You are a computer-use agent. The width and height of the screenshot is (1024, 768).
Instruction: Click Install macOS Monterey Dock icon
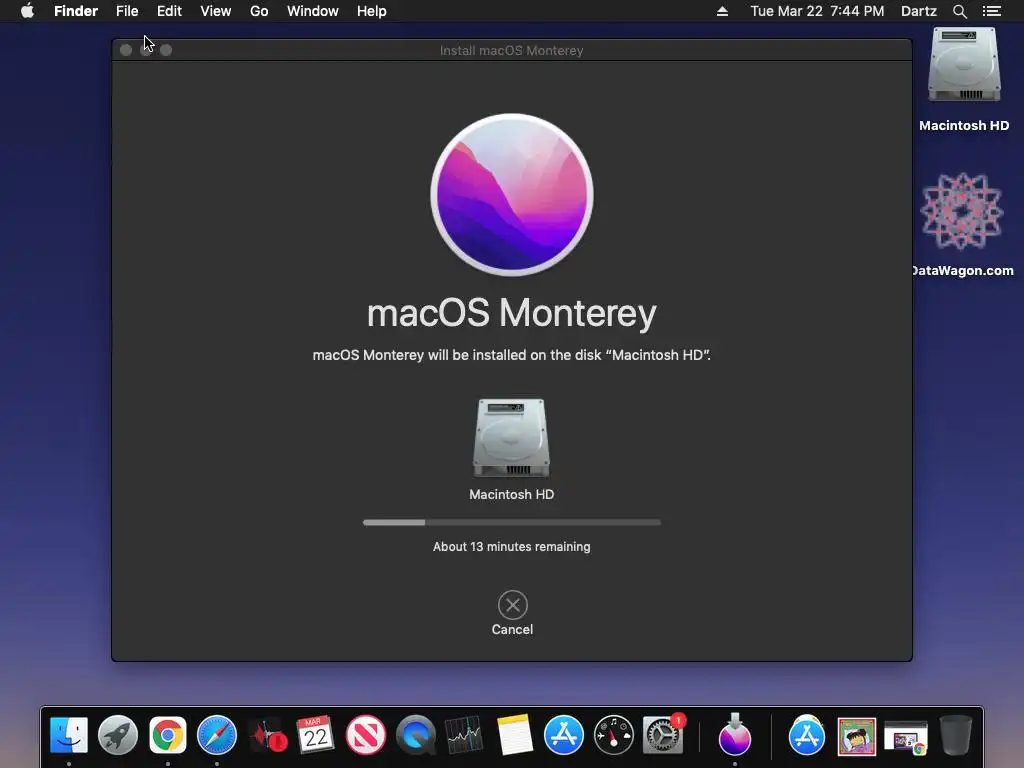735,735
